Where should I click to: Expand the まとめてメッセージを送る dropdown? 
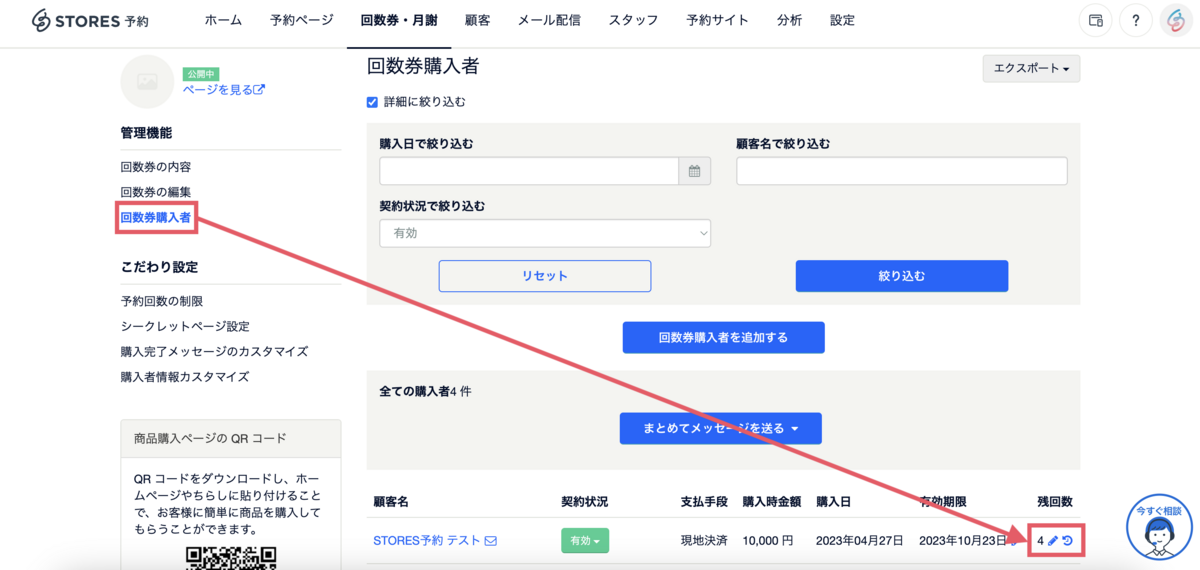click(x=720, y=428)
